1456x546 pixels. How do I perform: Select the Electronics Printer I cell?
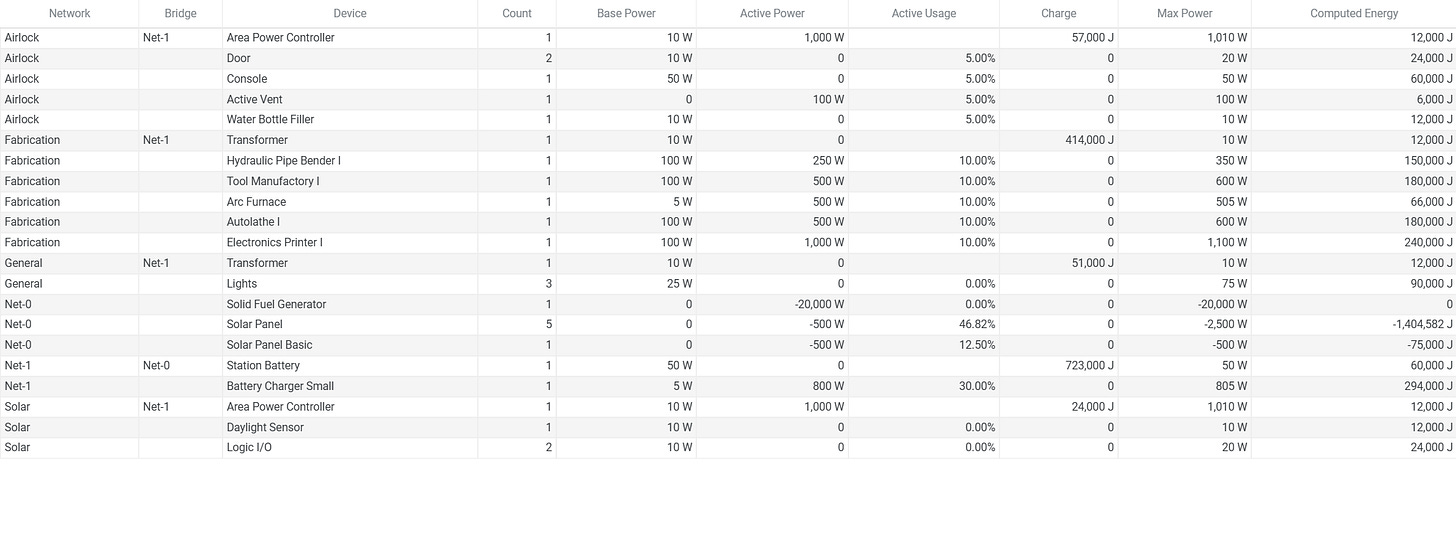pyautogui.click(x=350, y=243)
